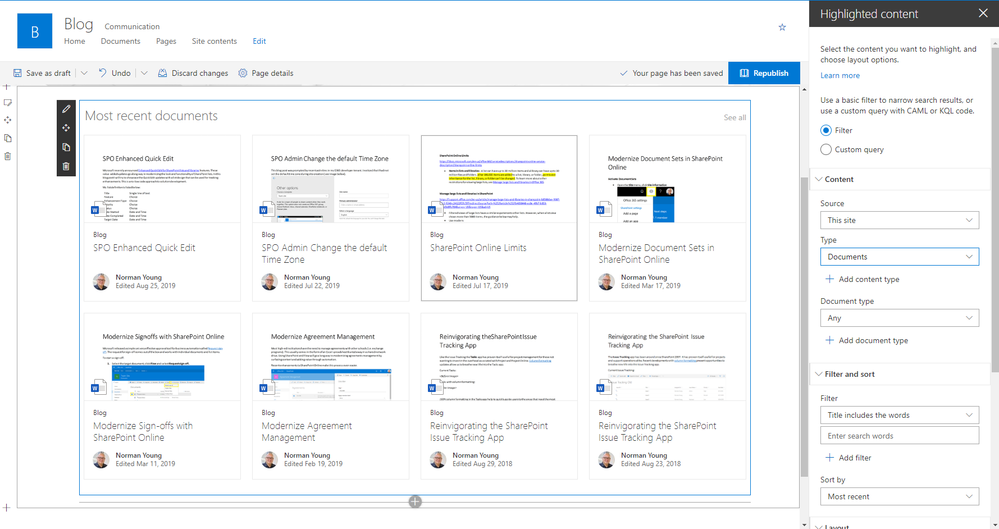Click the left-rail section edit comment icon
The width and height of the screenshot is (999, 529).
click(8, 103)
